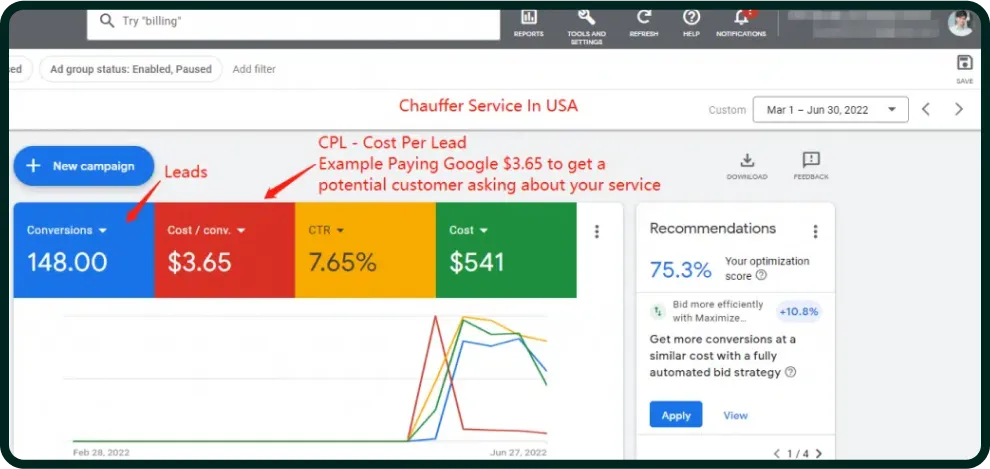Click the New campaign button
The height and width of the screenshot is (469, 990).
click(x=83, y=166)
